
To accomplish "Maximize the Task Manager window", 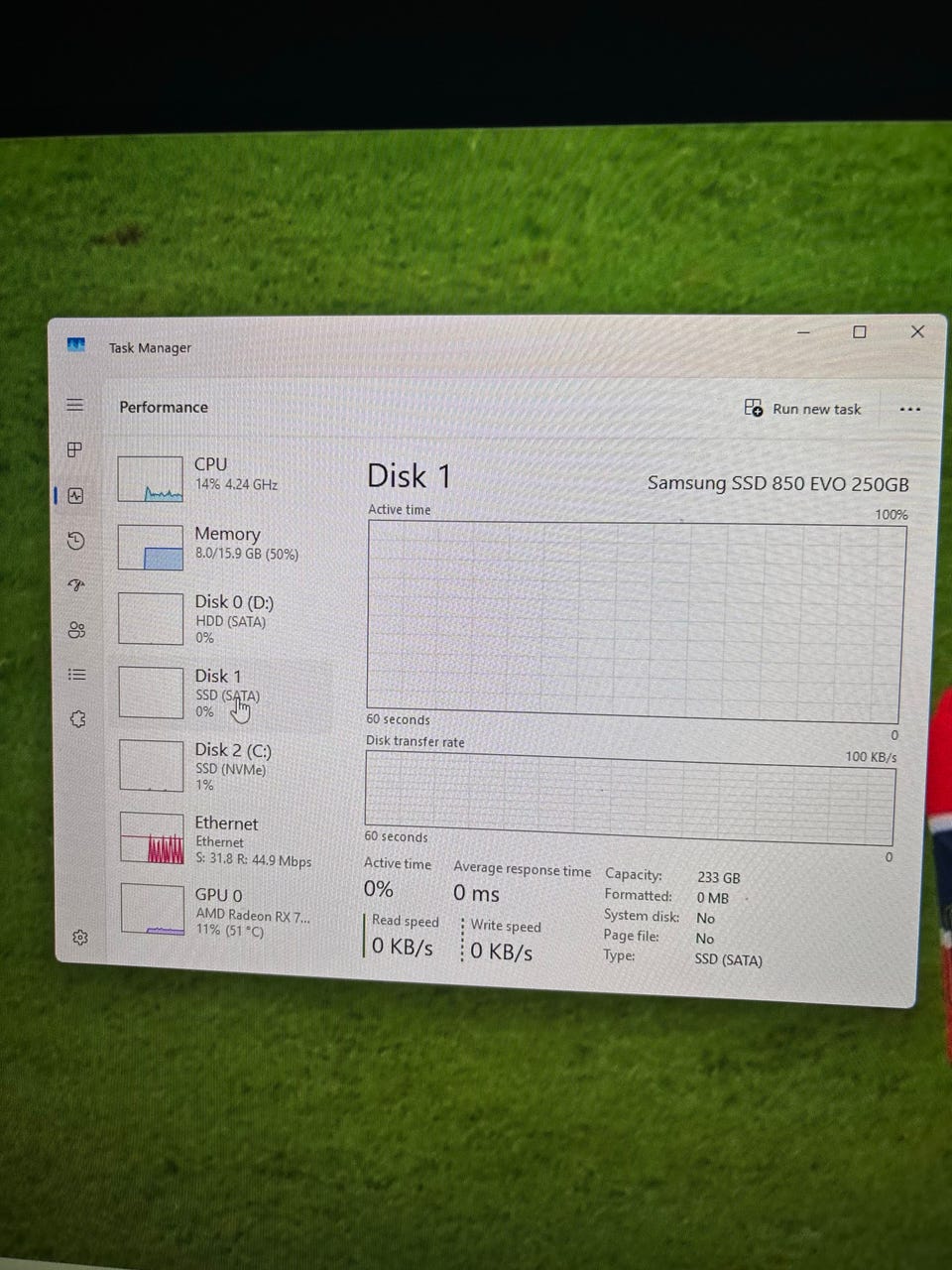I will [x=860, y=332].
